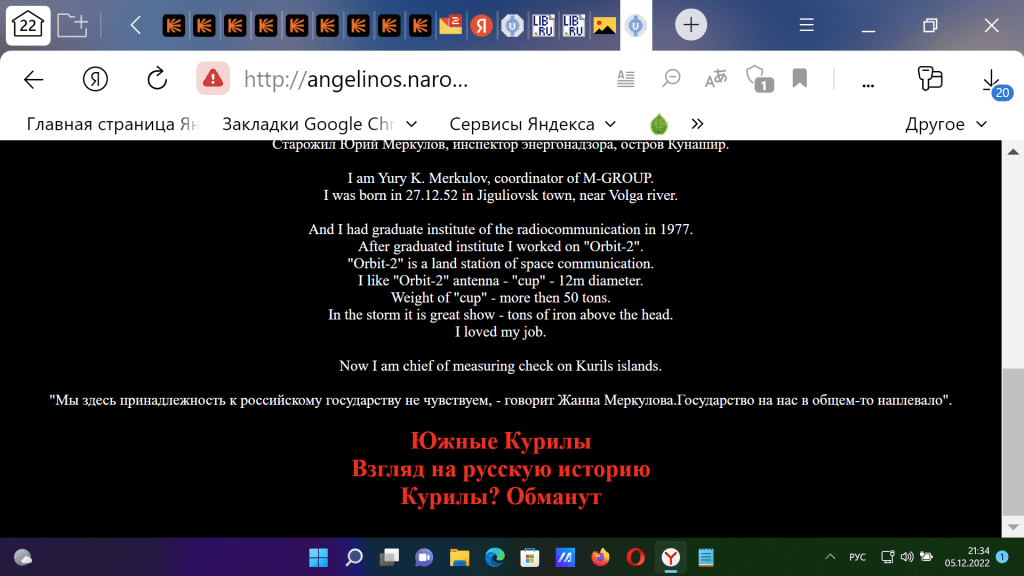This screenshot has width=1024, height=576.
Task: Click the back arrow navigation button
Action: [34, 79]
